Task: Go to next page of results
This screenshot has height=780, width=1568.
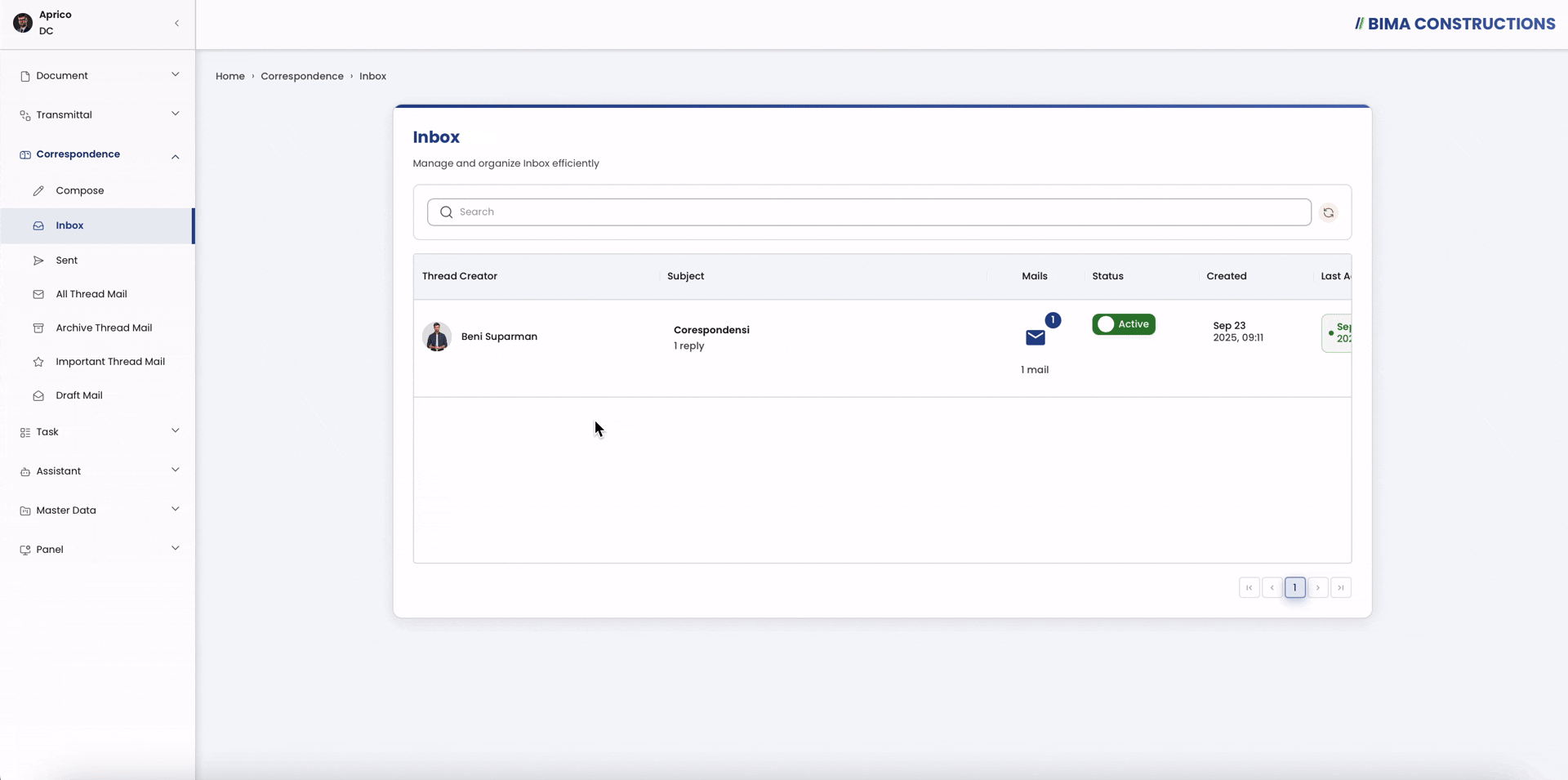Action: pyautogui.click(x=1318, y=587)
